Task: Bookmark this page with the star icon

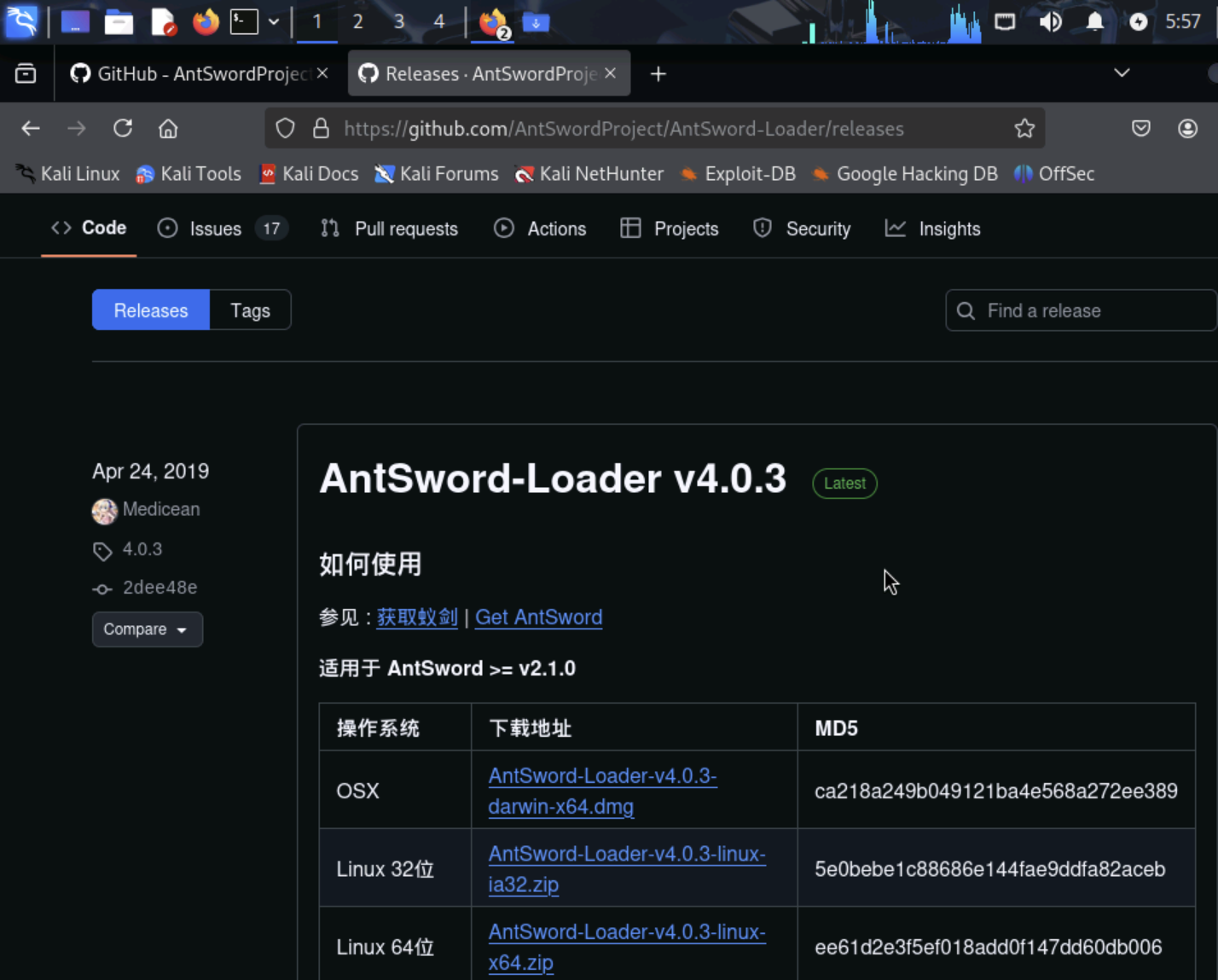Action: click(1024, 129)
